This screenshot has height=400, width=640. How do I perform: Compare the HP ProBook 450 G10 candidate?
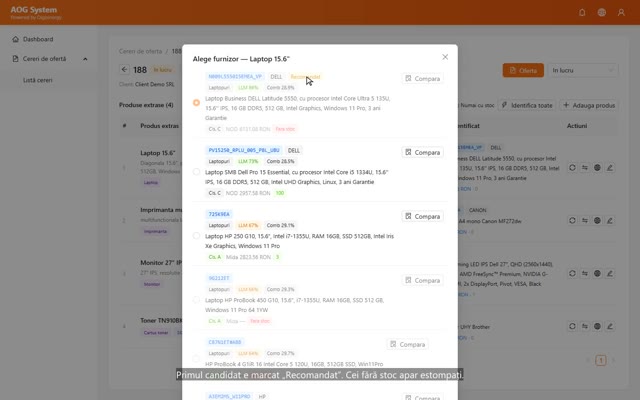tap(422, 280)
